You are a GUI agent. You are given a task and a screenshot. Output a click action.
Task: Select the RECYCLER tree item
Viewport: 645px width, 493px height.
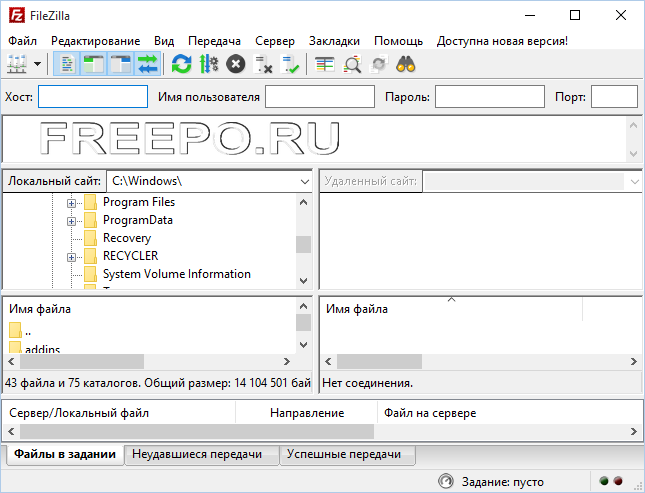(x=130, y=256)
